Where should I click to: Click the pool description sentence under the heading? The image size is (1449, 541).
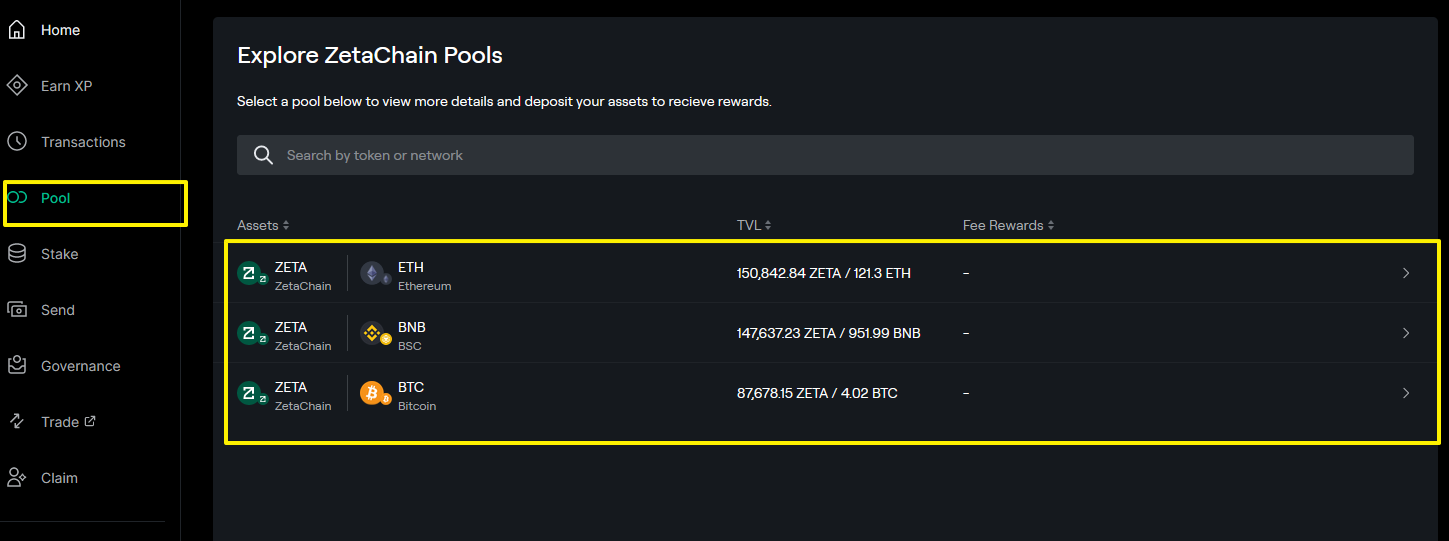pyautogui.click(x=504, y=102)
